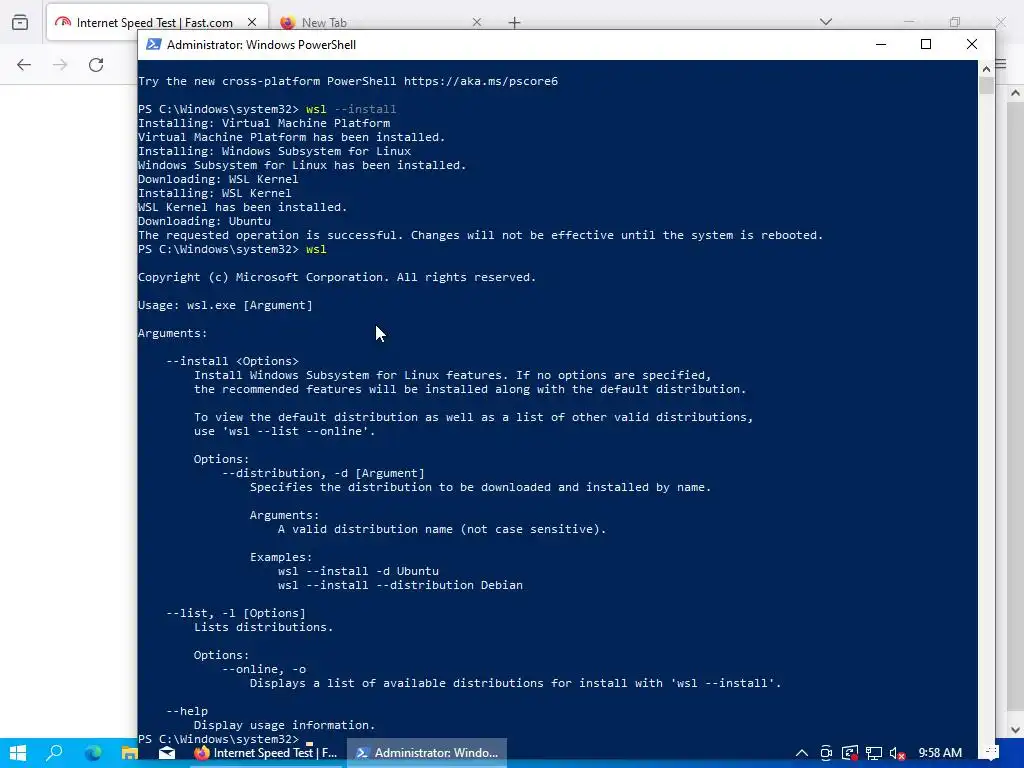Click 'WSL Kernel has been installed.' line
This screenshot has height=768, width=1024.
(x=242, y=208)
